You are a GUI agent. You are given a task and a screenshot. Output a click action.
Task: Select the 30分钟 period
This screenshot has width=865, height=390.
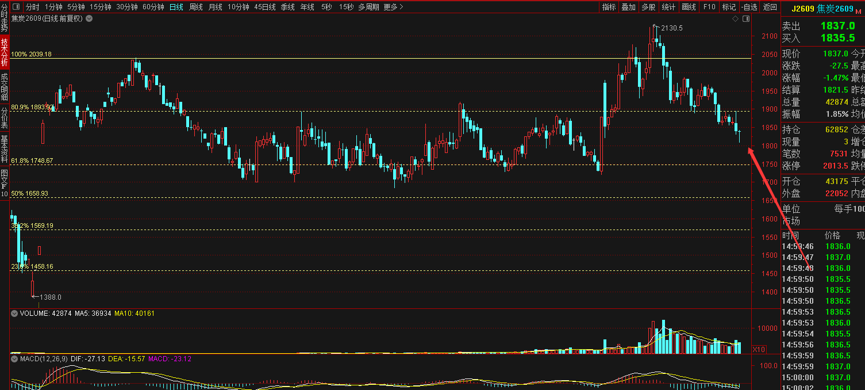(127, 7)
